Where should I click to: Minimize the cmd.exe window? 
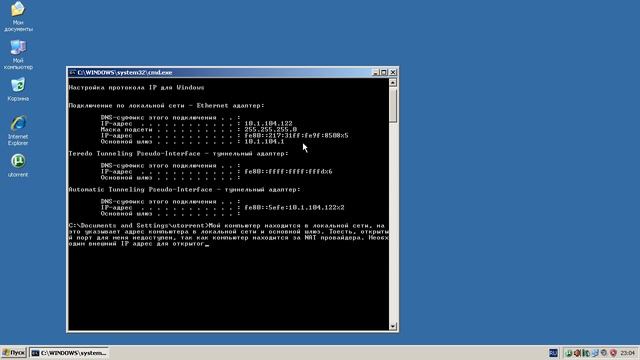(x=376, y=72)
